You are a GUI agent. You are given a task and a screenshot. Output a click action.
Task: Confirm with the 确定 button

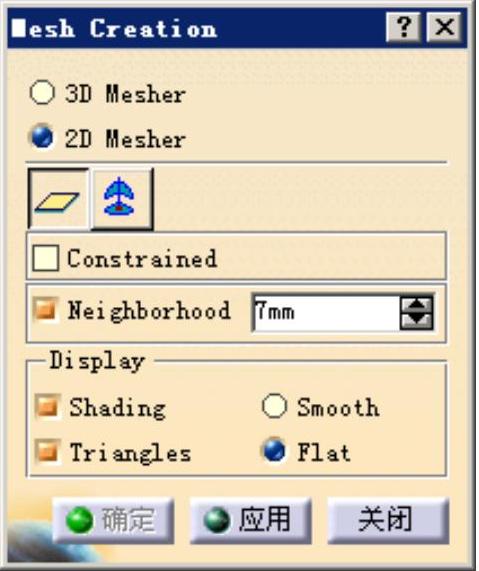pos(113,520)
